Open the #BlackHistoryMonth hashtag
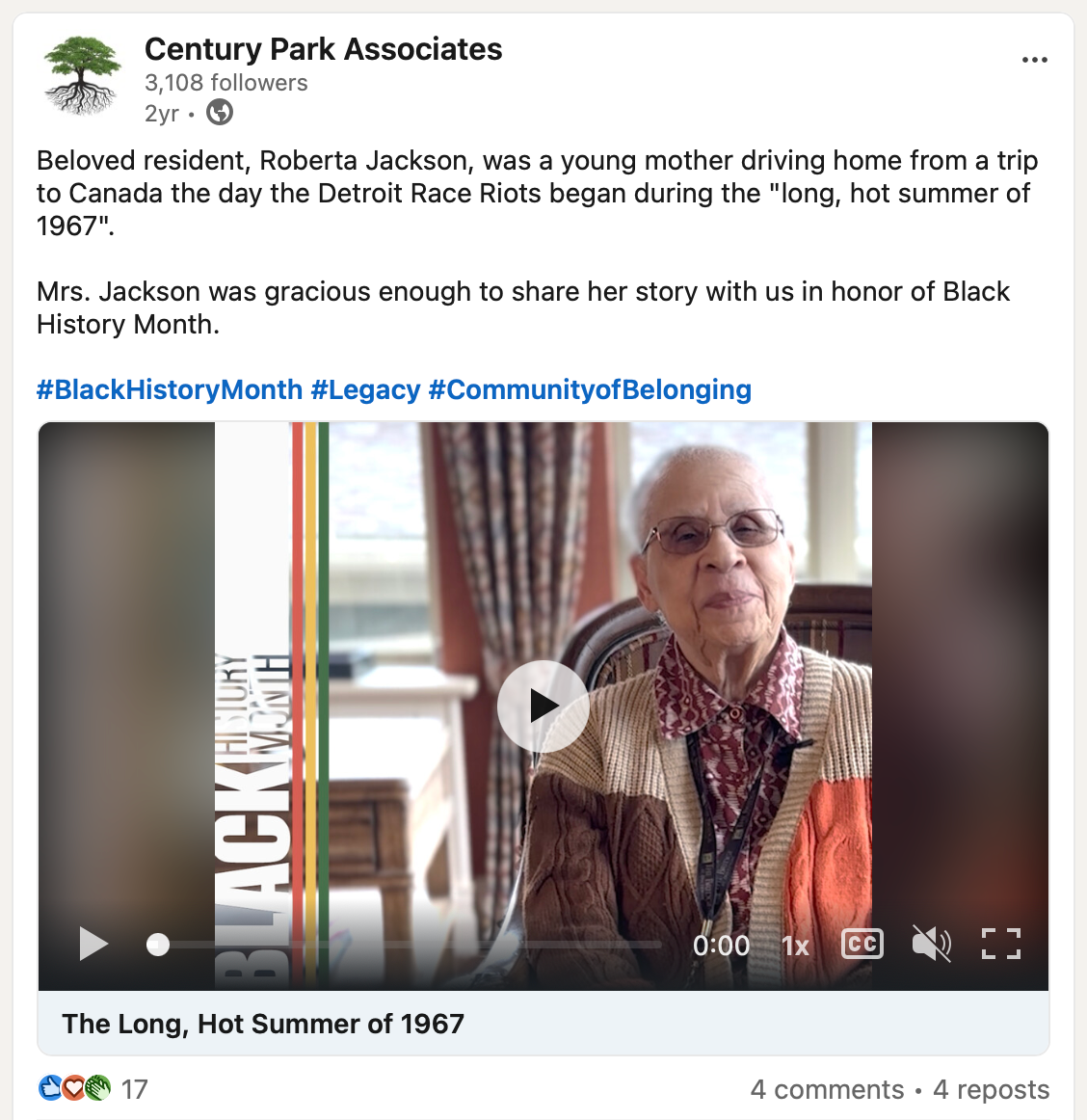The image size is (1087, 1120). (x=170, y=389)
